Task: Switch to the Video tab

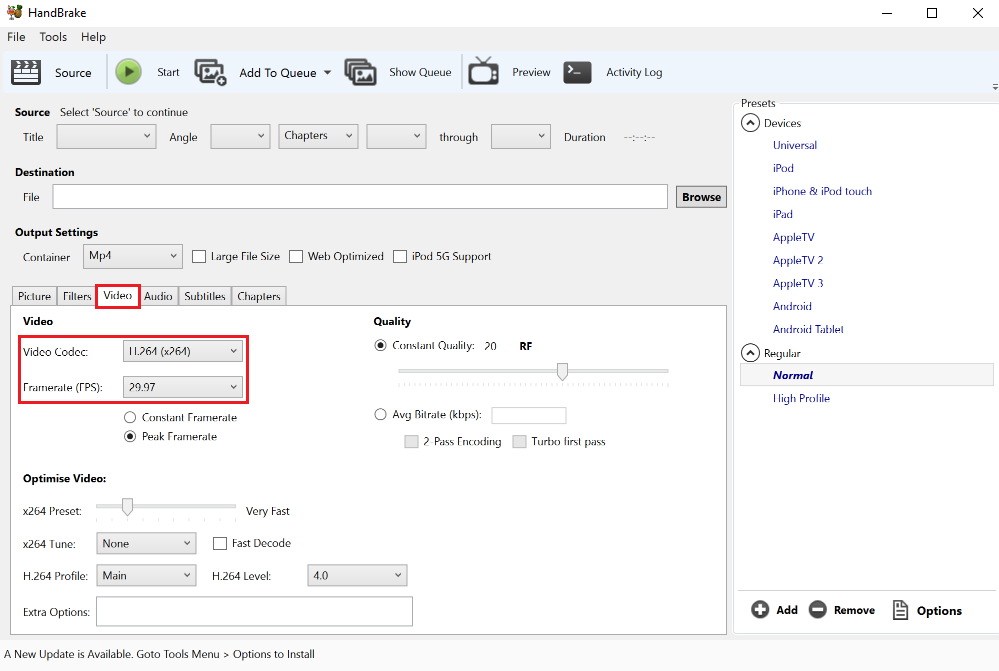Action: click(x=118, y=296)
